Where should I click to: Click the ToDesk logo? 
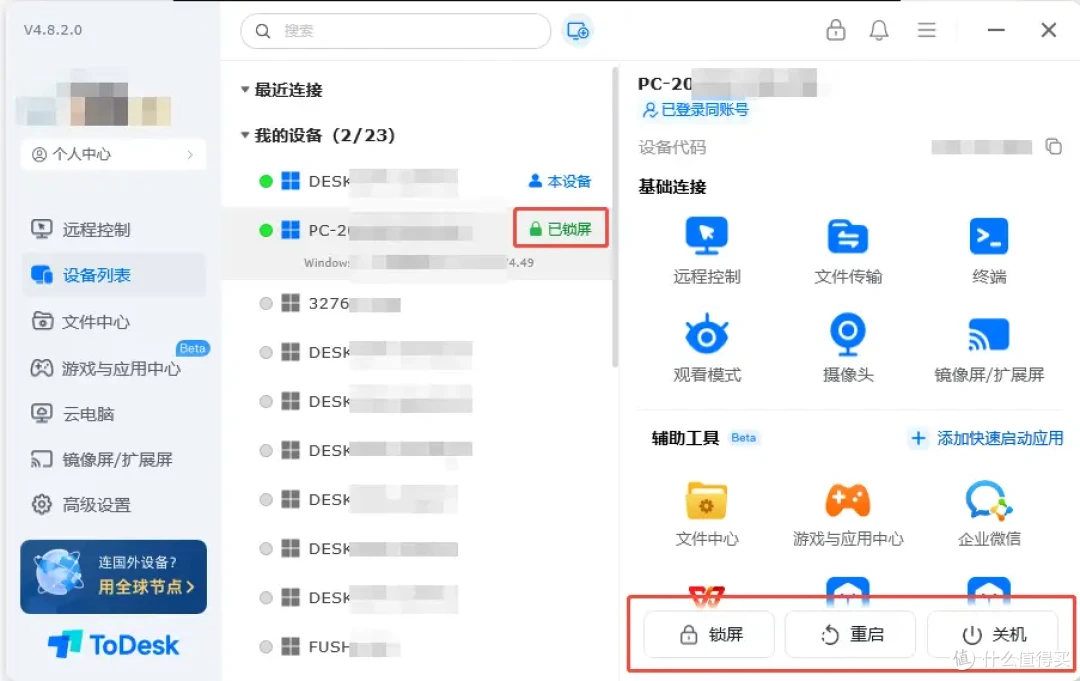coord(114,645)
